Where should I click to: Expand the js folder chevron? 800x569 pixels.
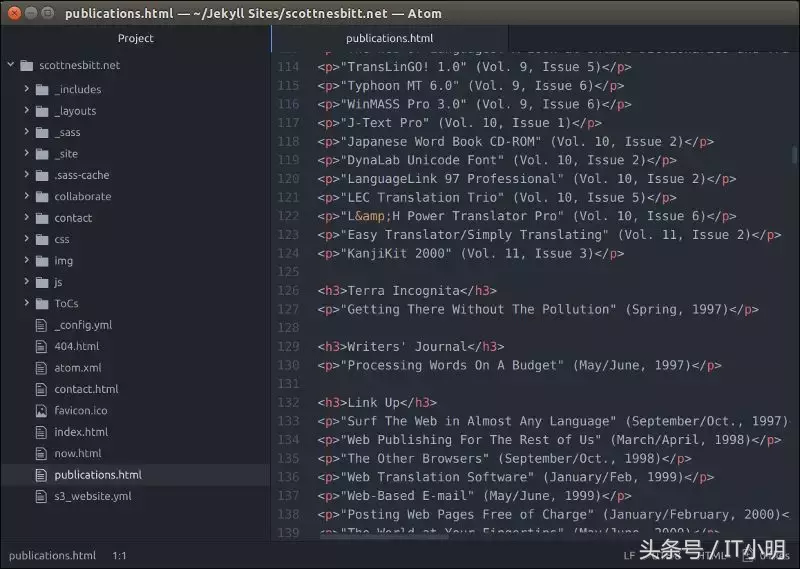tap(27, 281)
